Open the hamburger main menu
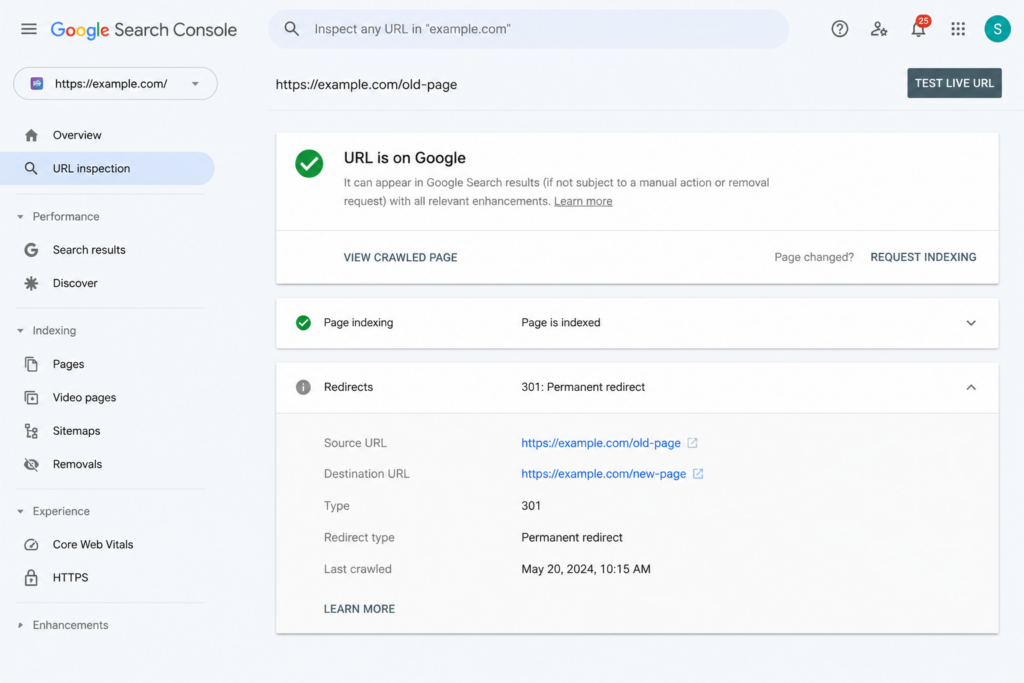Viewport: 1024px width, 683px height. (x=29, y=29)
